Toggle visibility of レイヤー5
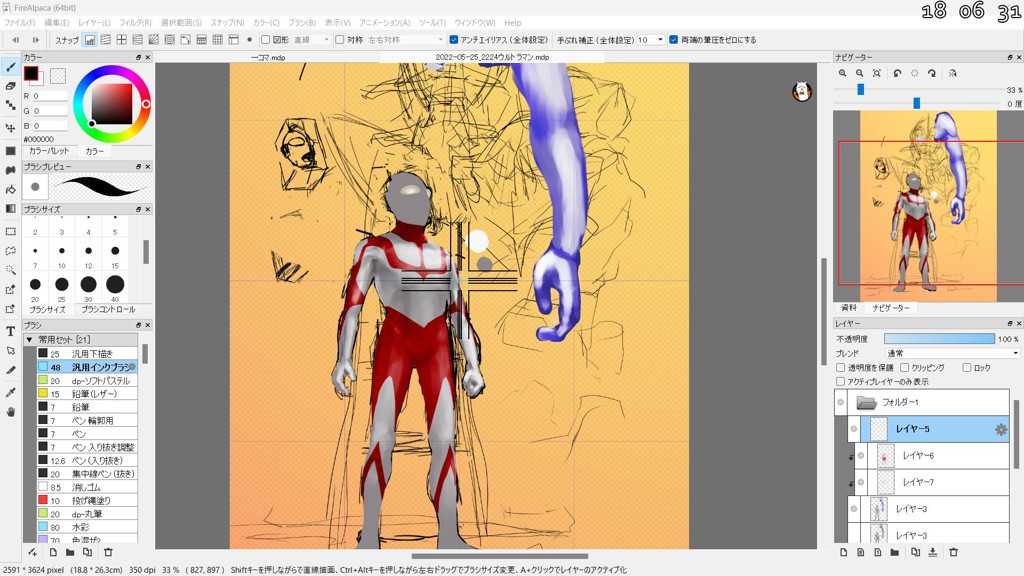Screen dimensions: 1024x576 (x=854, y=429)
